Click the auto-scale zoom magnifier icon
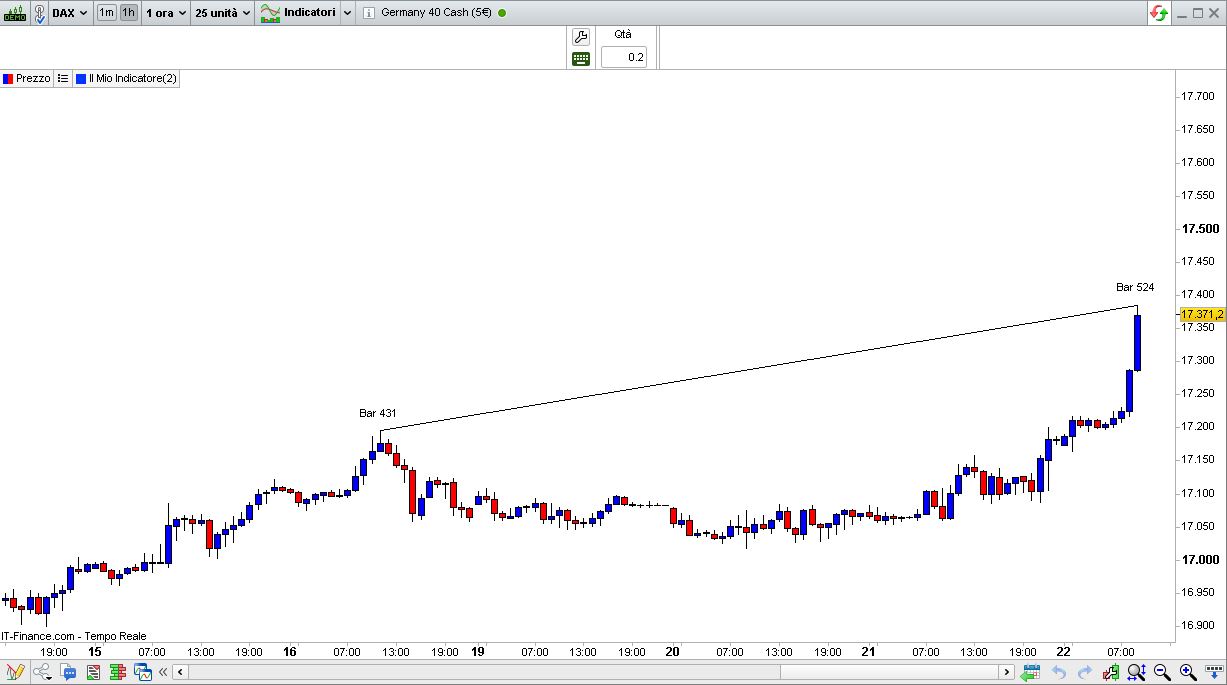The height and width of the screenshot is (685, 1227). coord(1136,672)
